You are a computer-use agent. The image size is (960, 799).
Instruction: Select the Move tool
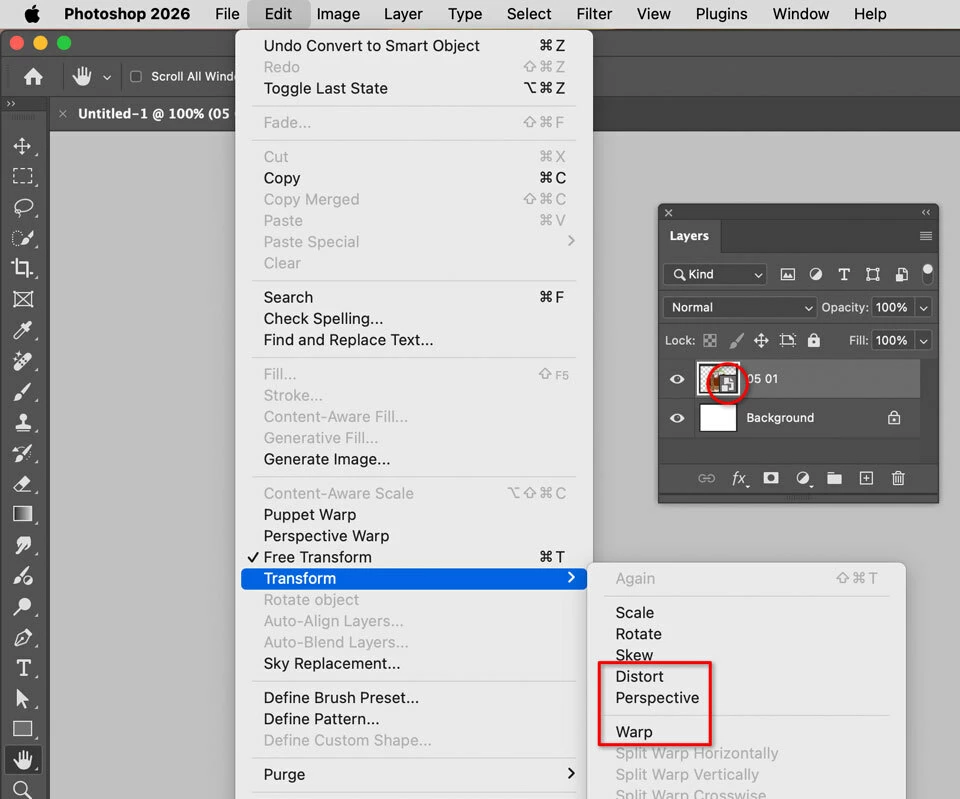tap(23, 146)
